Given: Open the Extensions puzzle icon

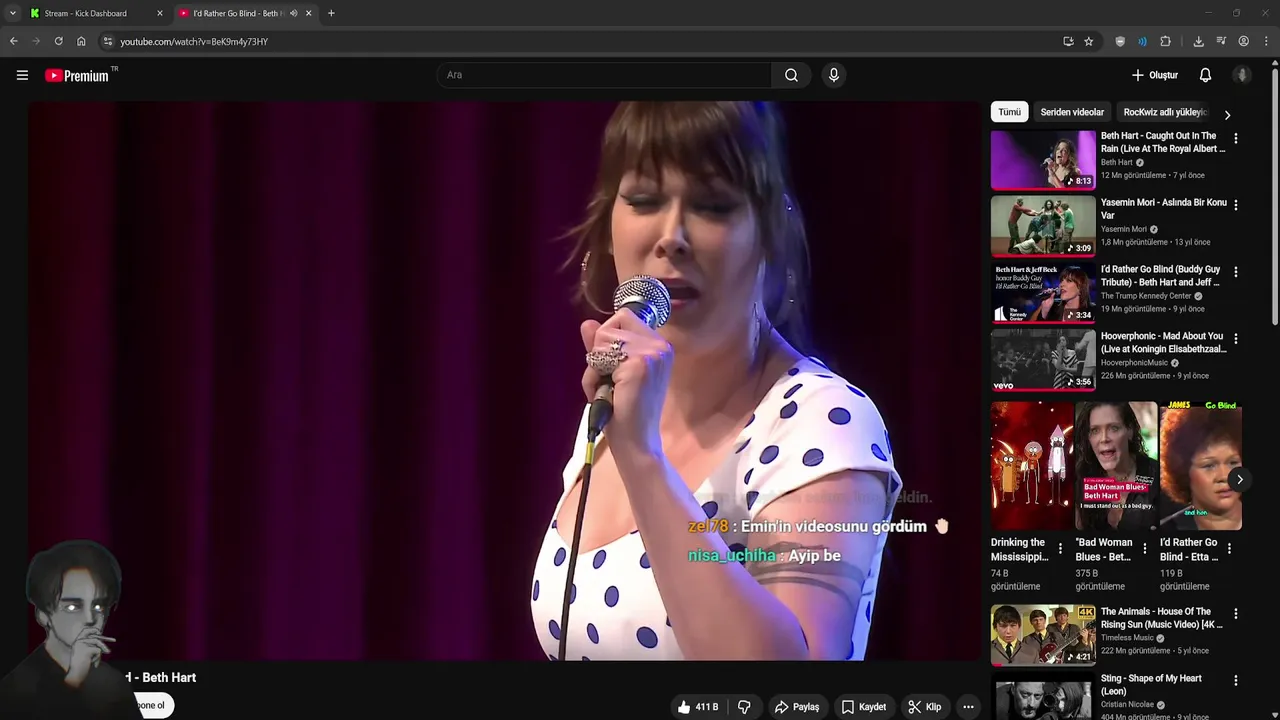Looking at the screenshot, I should click(1165, 41).
